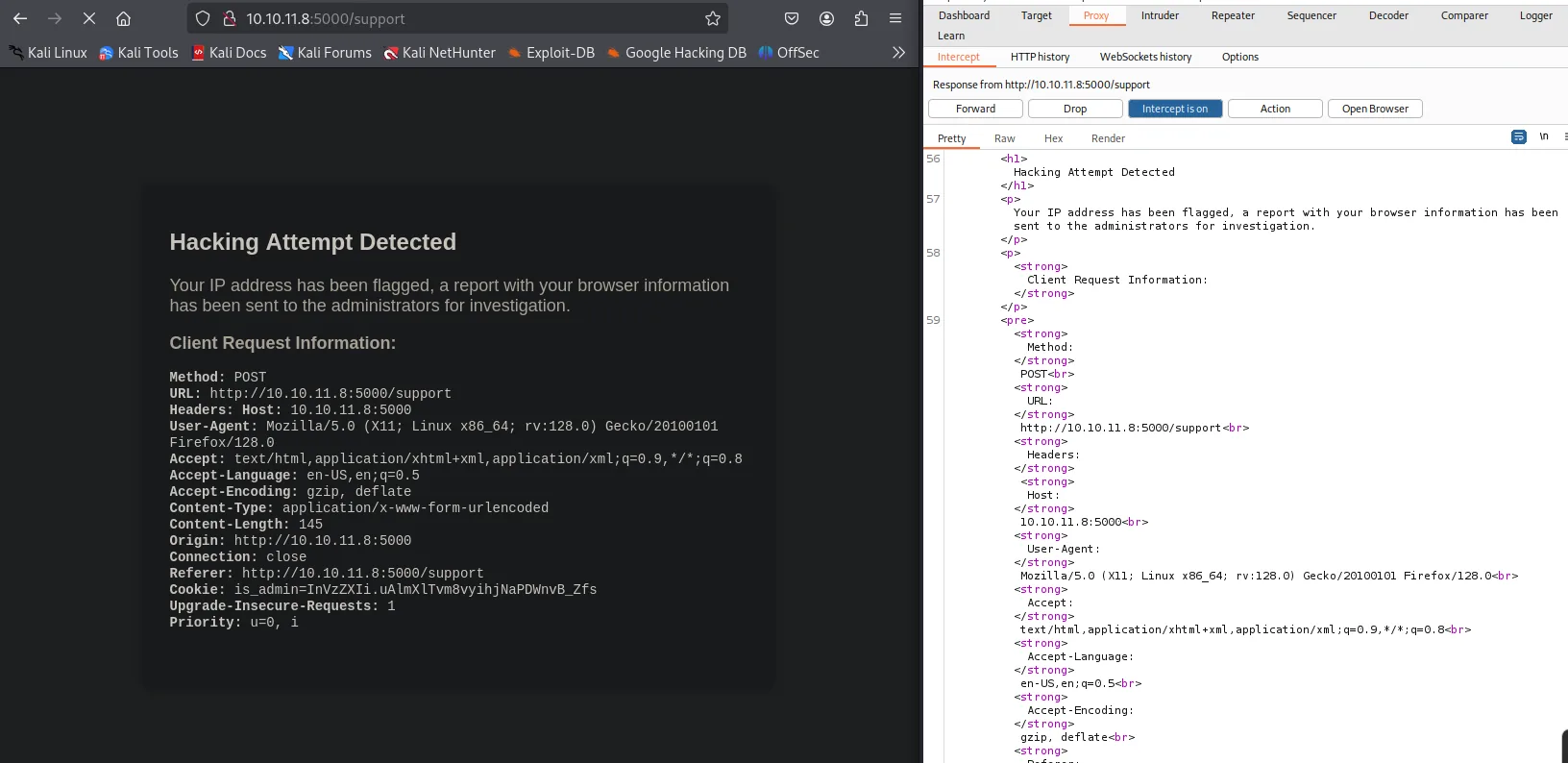Open Firefox hamburger application menu
1568x763 pixels.
pos(895,18)
